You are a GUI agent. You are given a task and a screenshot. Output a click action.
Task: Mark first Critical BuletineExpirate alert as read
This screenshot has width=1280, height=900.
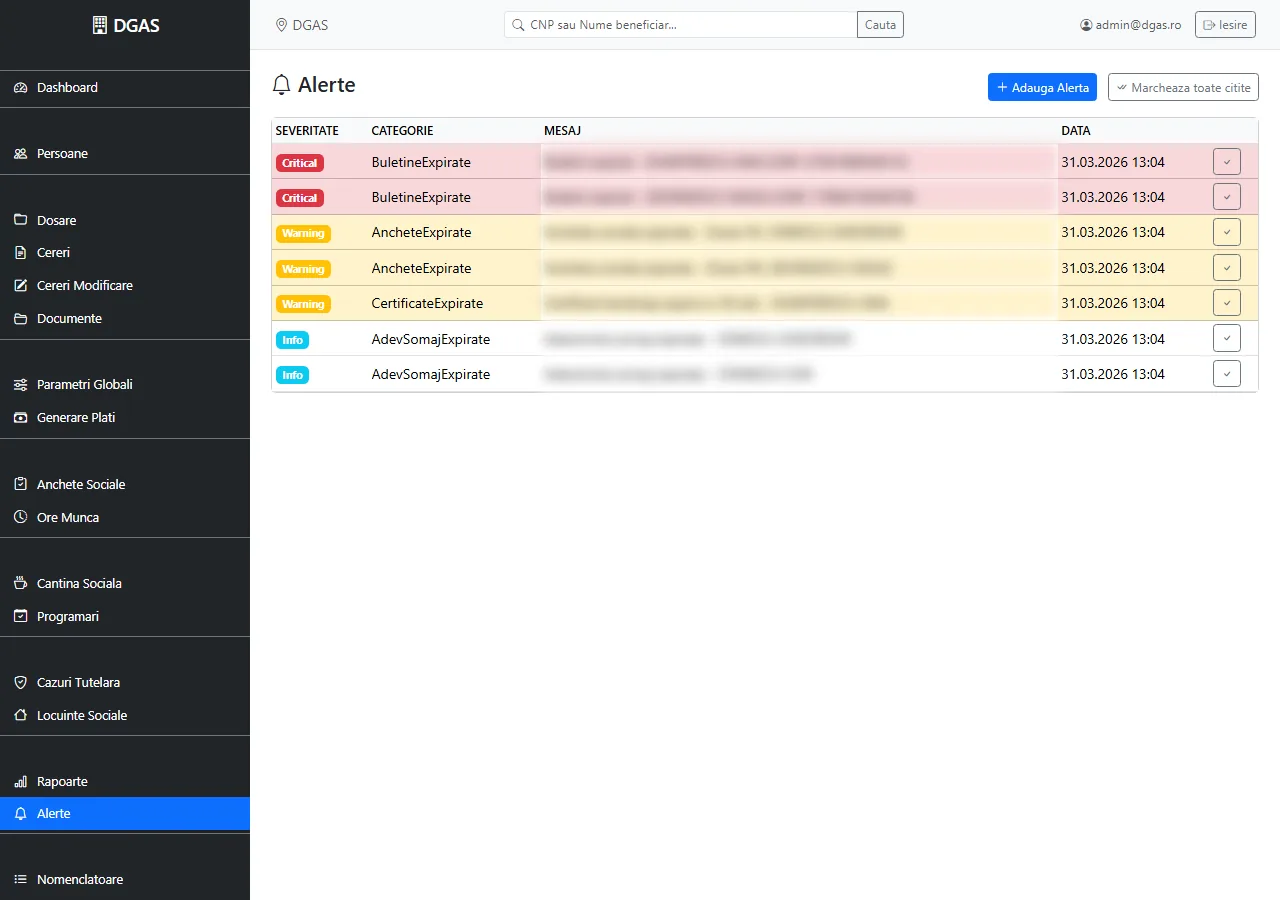(x=1227, y=162)
